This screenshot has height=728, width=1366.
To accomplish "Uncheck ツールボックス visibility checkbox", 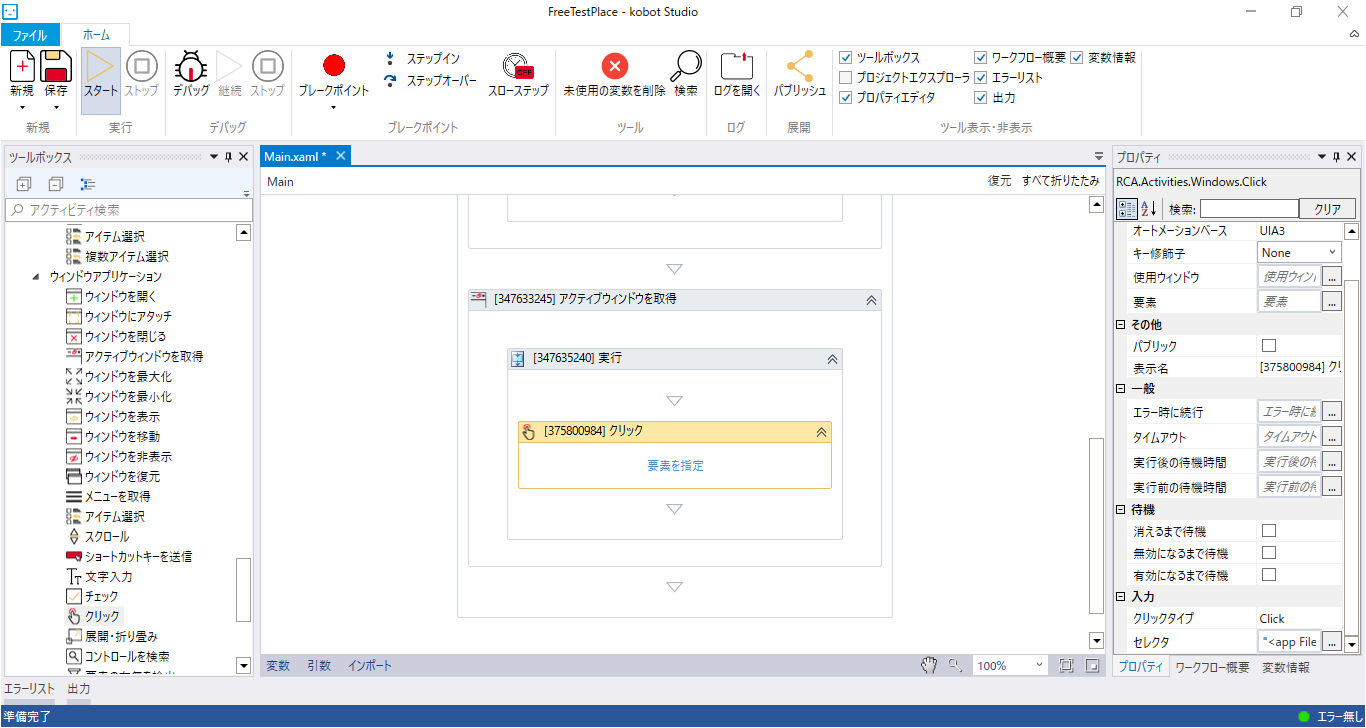I will pos(846,57).
